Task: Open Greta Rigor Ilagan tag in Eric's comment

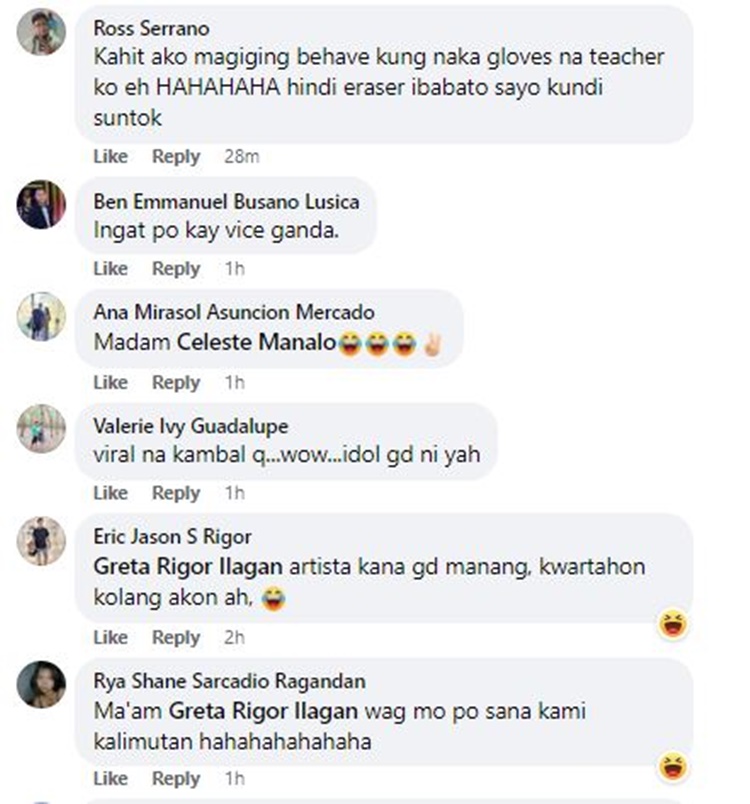Action: 188,567
